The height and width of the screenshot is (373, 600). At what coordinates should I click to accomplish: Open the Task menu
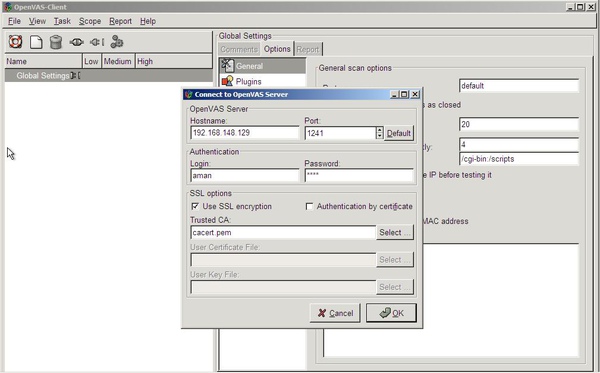point(62,21)
